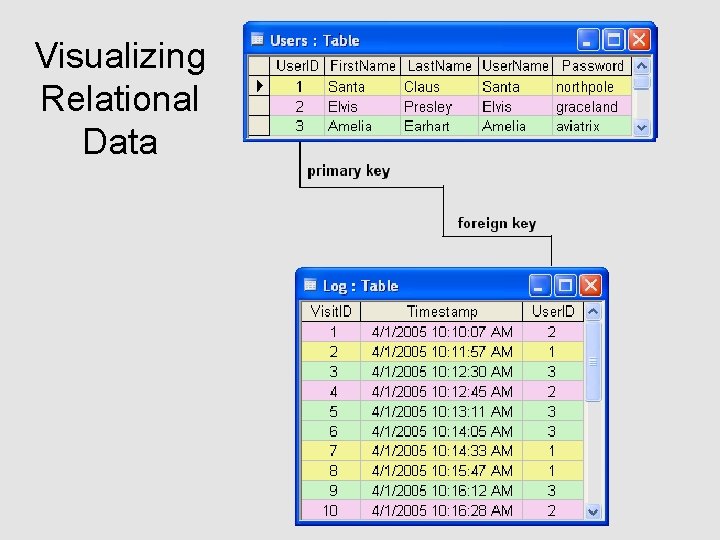Click timestamp '4/1/2005 10:13:11 AM'
This screenshot has width=720, height=540.
tap(442, 411)
